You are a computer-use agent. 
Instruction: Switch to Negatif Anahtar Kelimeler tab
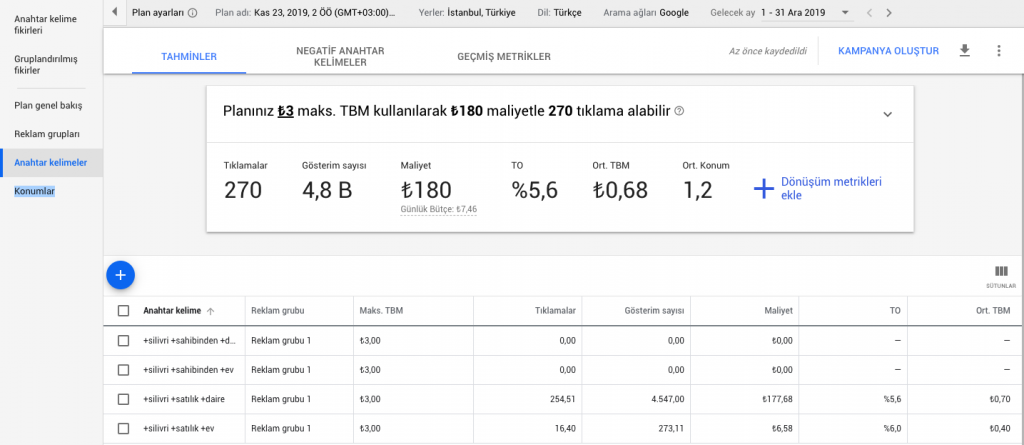click(341, 56)
